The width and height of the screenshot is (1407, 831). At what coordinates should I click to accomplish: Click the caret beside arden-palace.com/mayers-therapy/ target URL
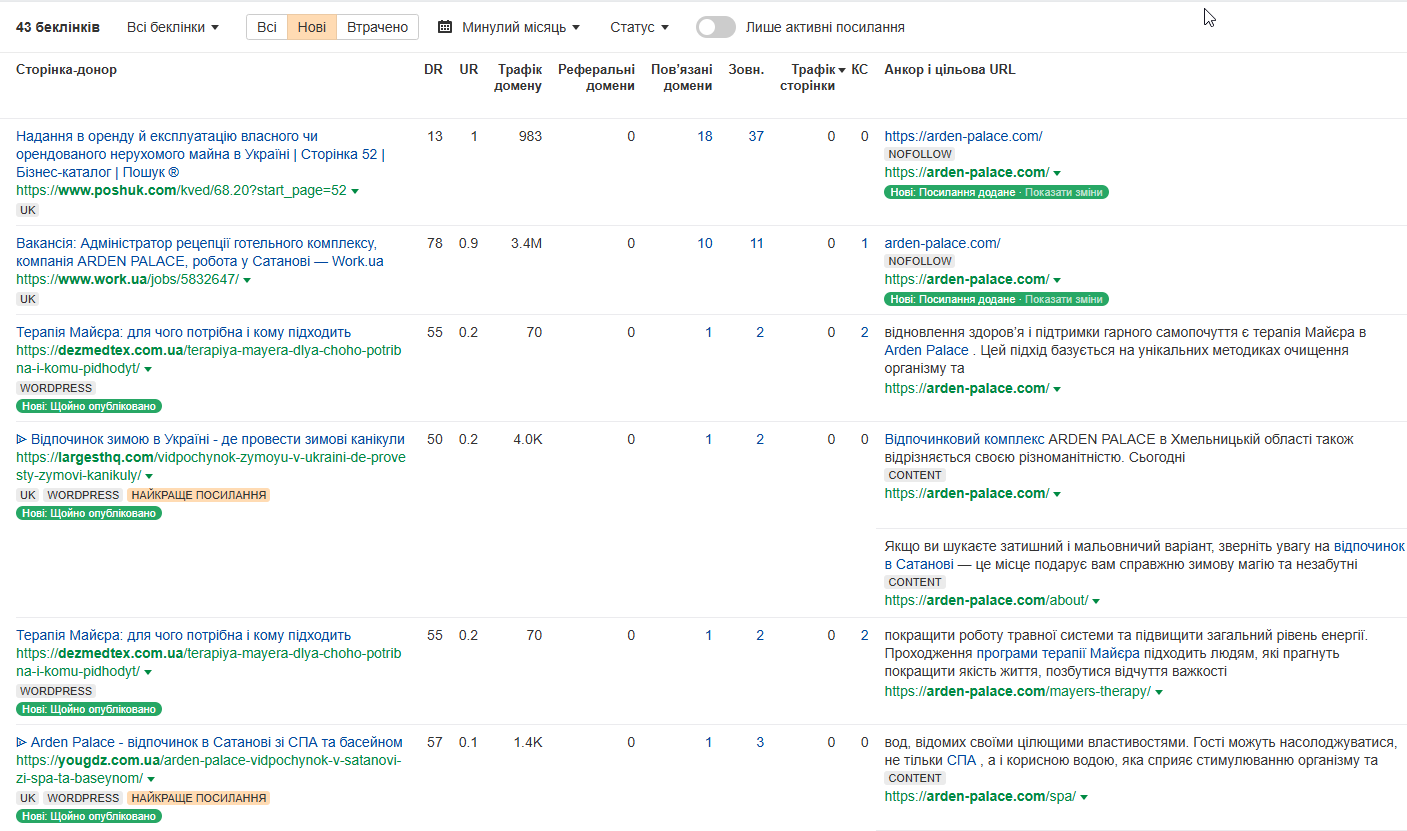click(1157, 692)
